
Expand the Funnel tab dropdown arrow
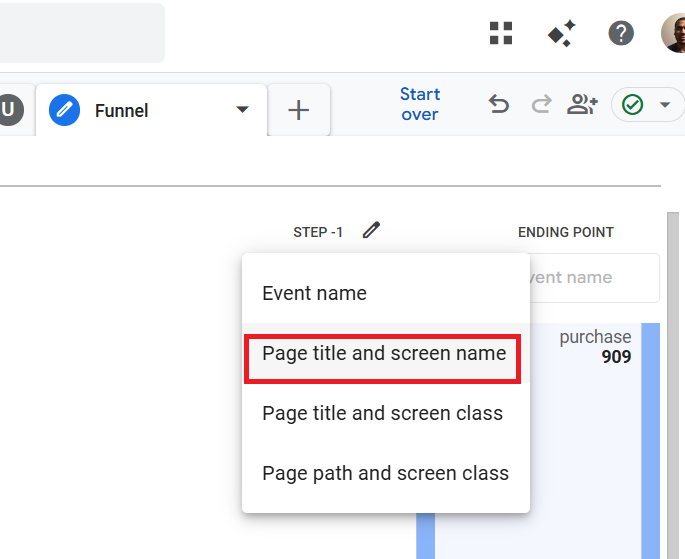point(242,110)
